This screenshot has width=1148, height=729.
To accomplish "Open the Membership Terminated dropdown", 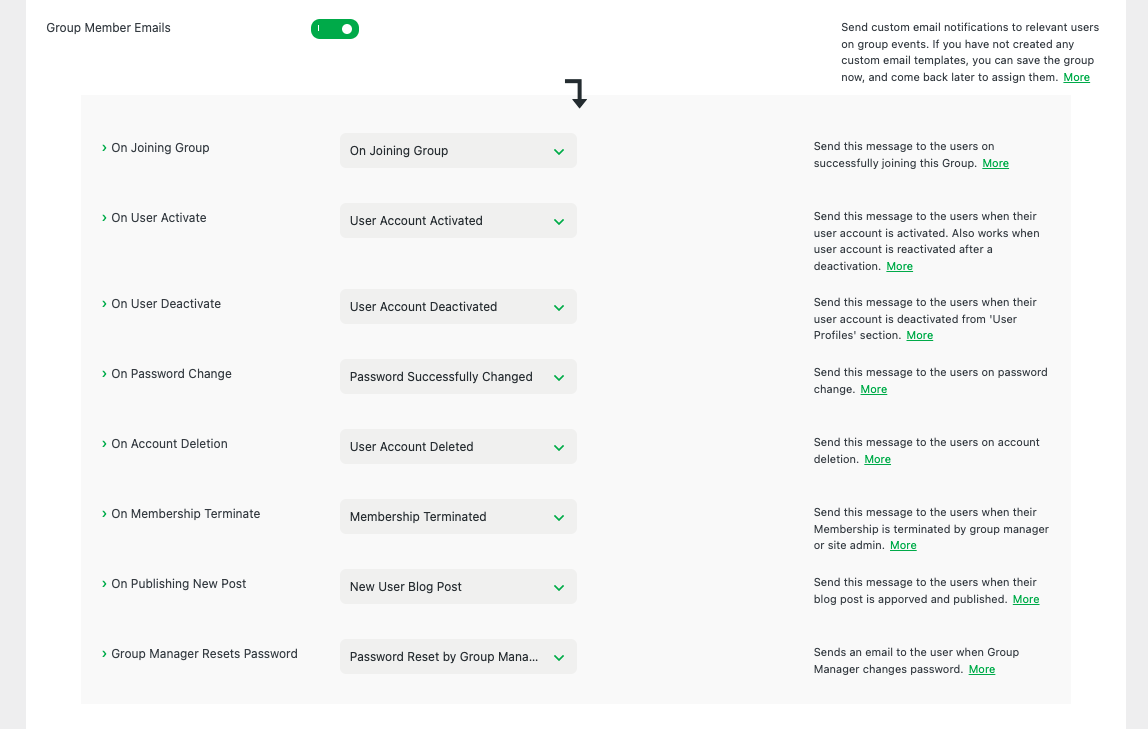I will point(458,517).
